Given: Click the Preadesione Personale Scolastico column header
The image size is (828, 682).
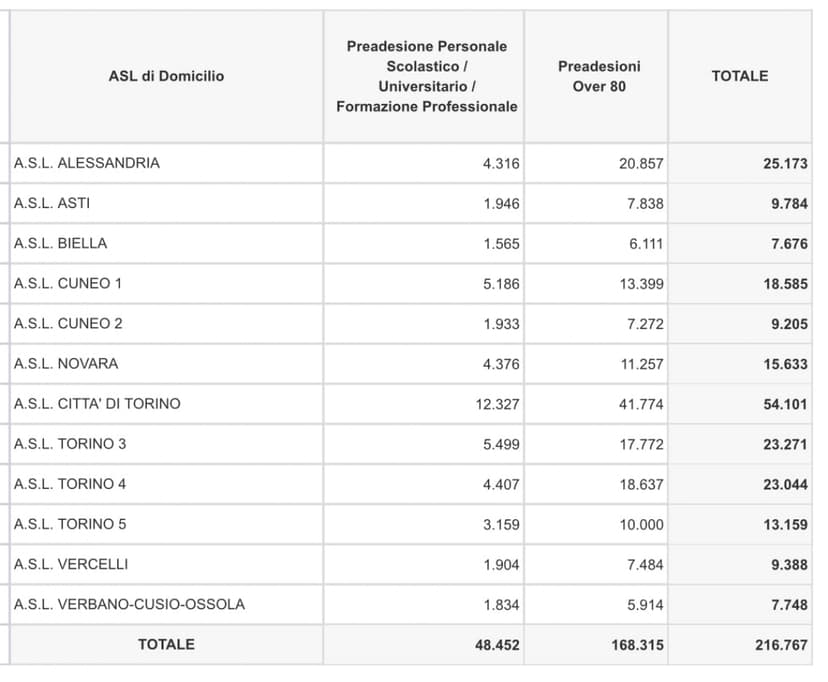Looking at the screenshot, I should [x=426, y=76].
